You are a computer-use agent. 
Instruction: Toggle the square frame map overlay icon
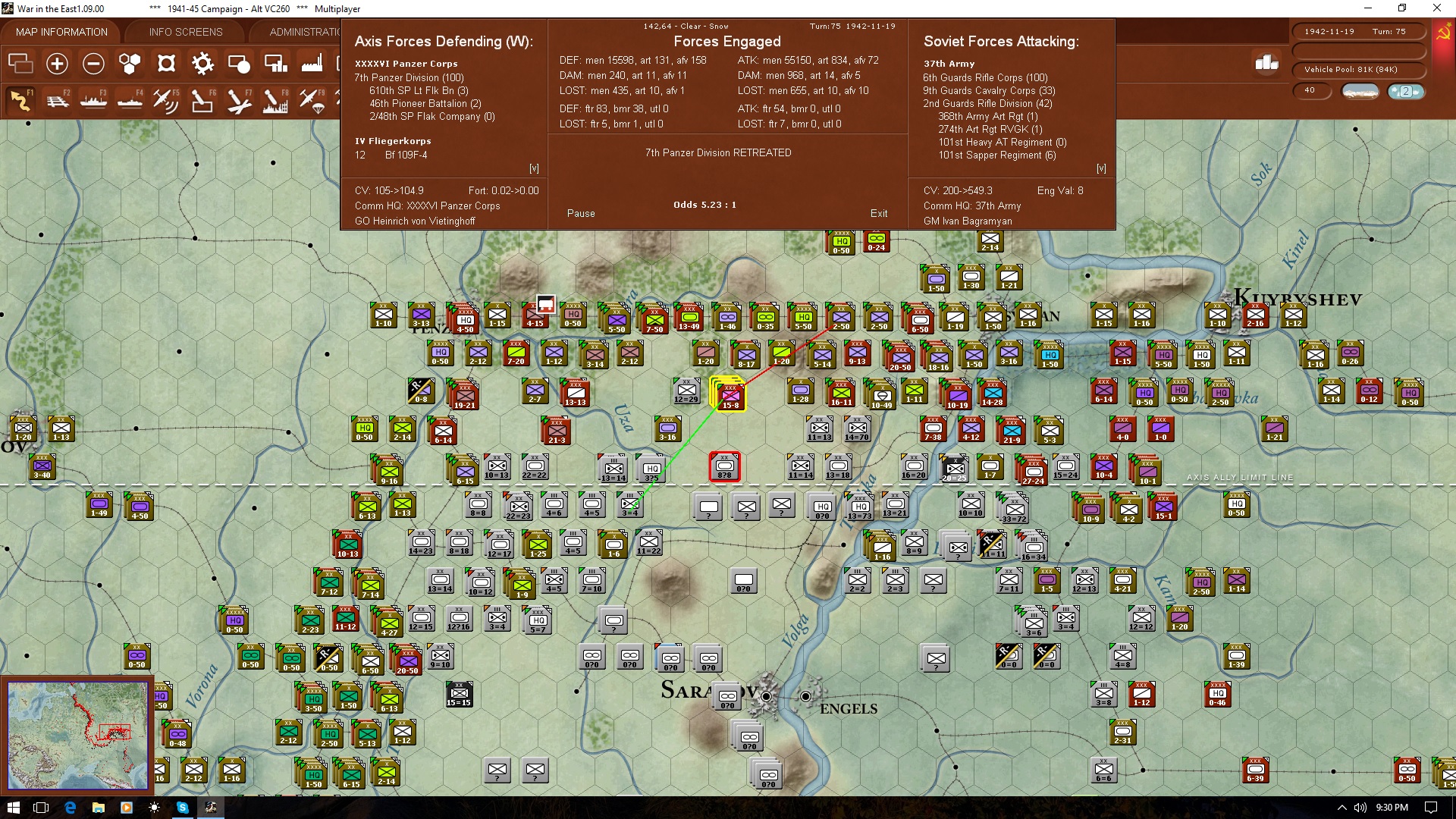pyautogui.click(x=166, y=64)
